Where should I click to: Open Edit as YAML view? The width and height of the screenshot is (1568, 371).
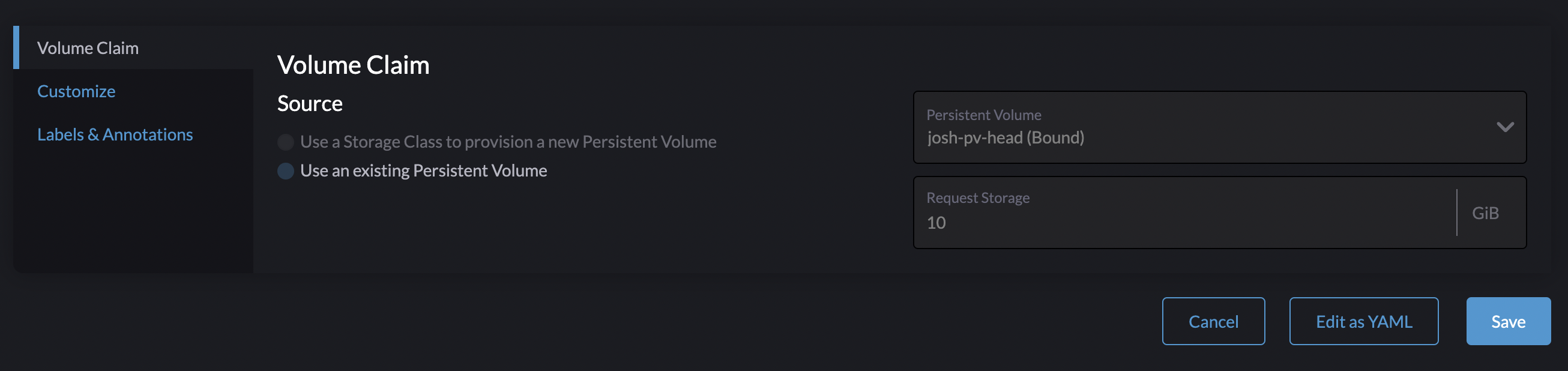pos(1363,321)
